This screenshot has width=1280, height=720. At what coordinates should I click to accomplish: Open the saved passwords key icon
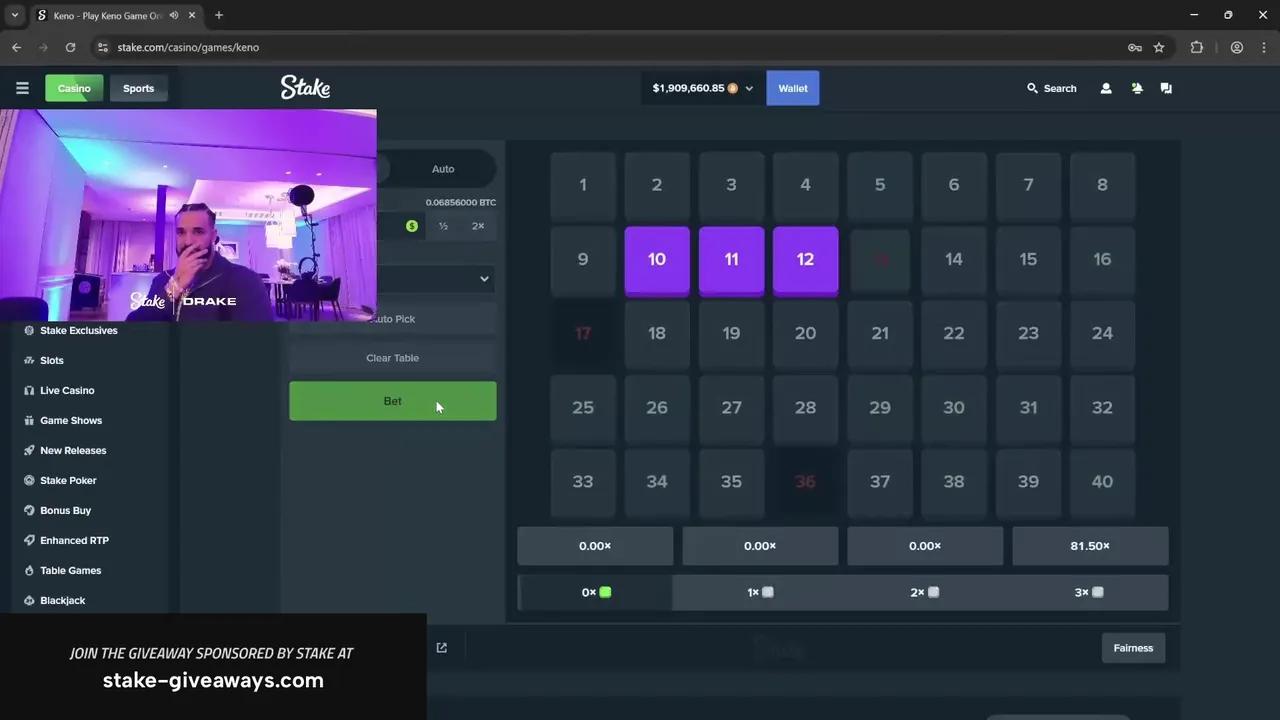(1135, 47)
